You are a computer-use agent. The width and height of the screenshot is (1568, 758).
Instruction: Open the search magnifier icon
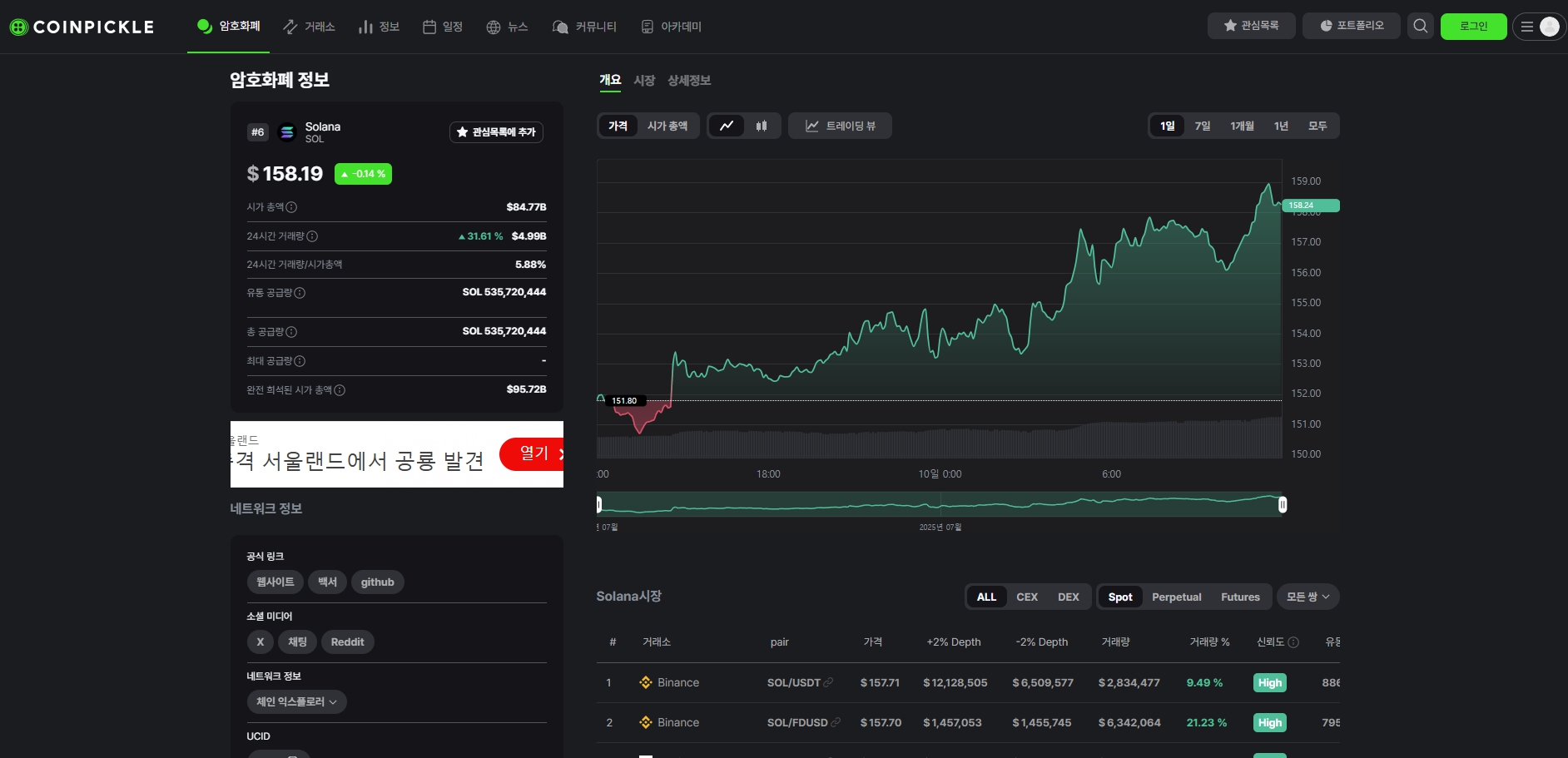pos(1421,27)
